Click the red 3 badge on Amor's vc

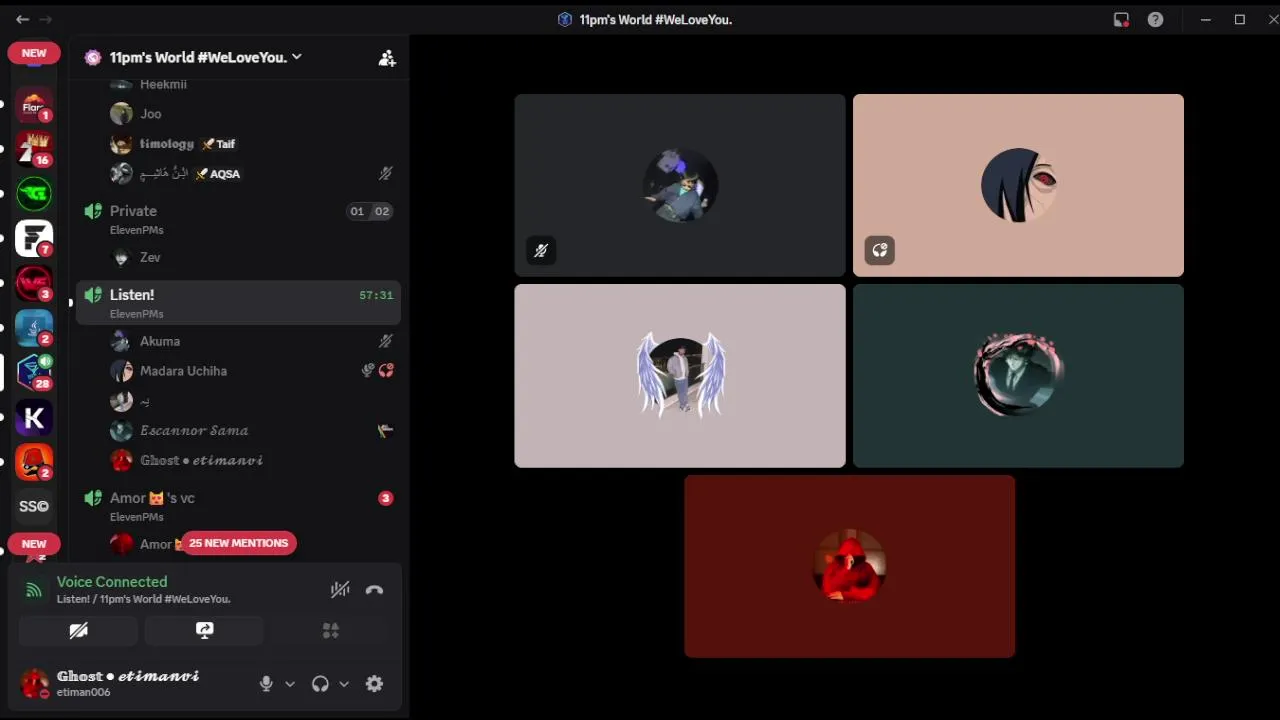tap(385, 498)
